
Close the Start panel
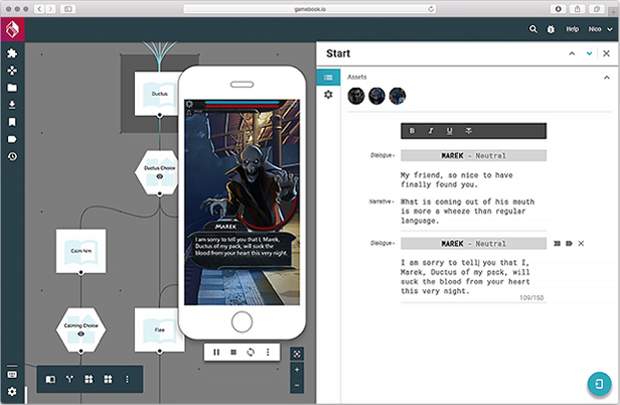pyautogui.click(x=606, y=53)
